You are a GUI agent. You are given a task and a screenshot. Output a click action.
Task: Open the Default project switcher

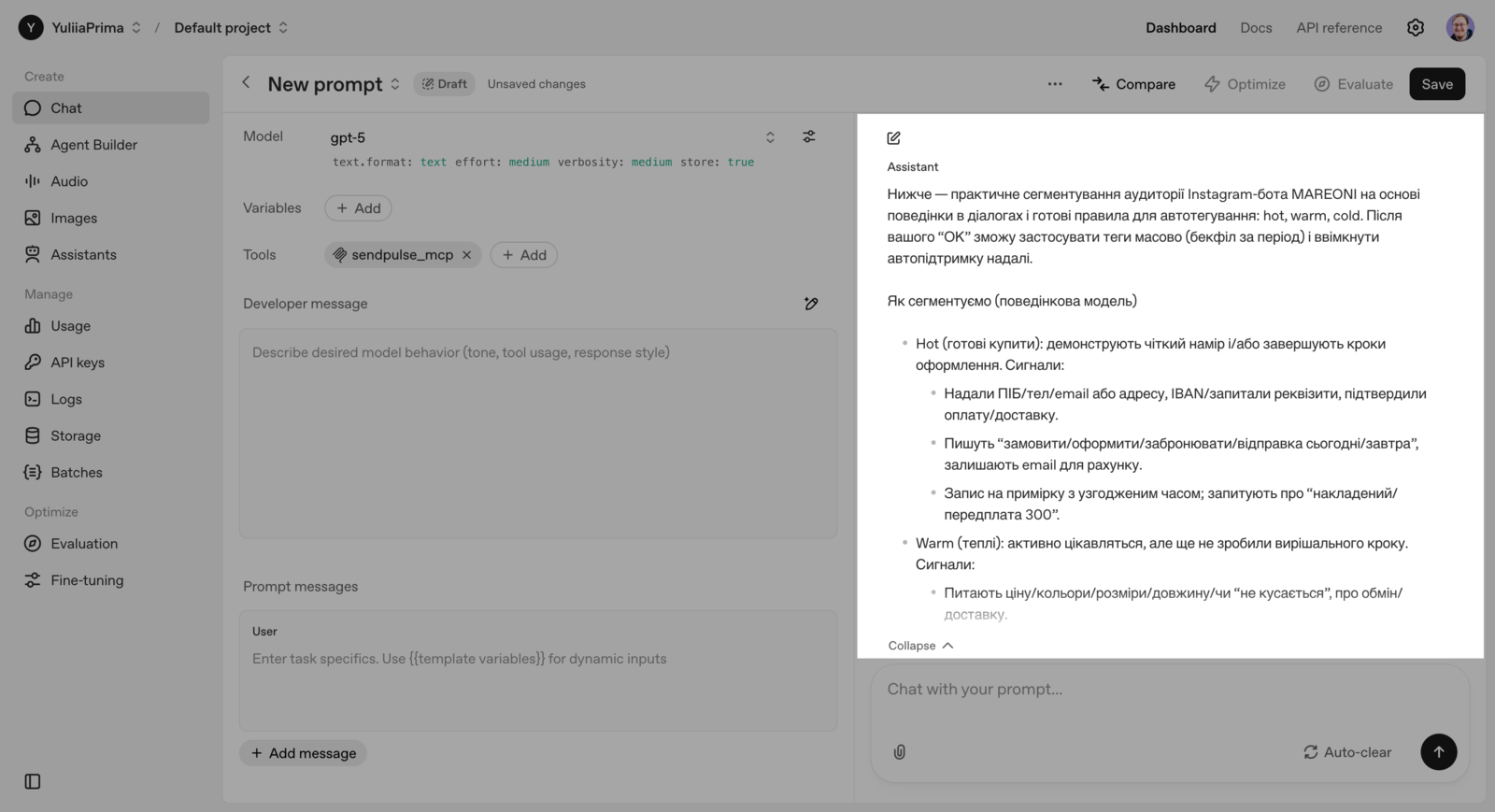click(231, 28)
